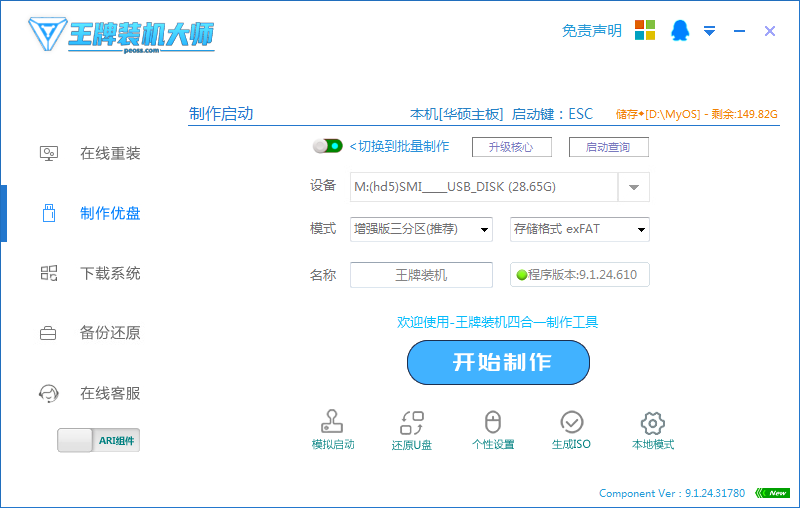This screenshot has height=508, width=800.
Task: Click the 制作启动 heading
Action: 221,114
